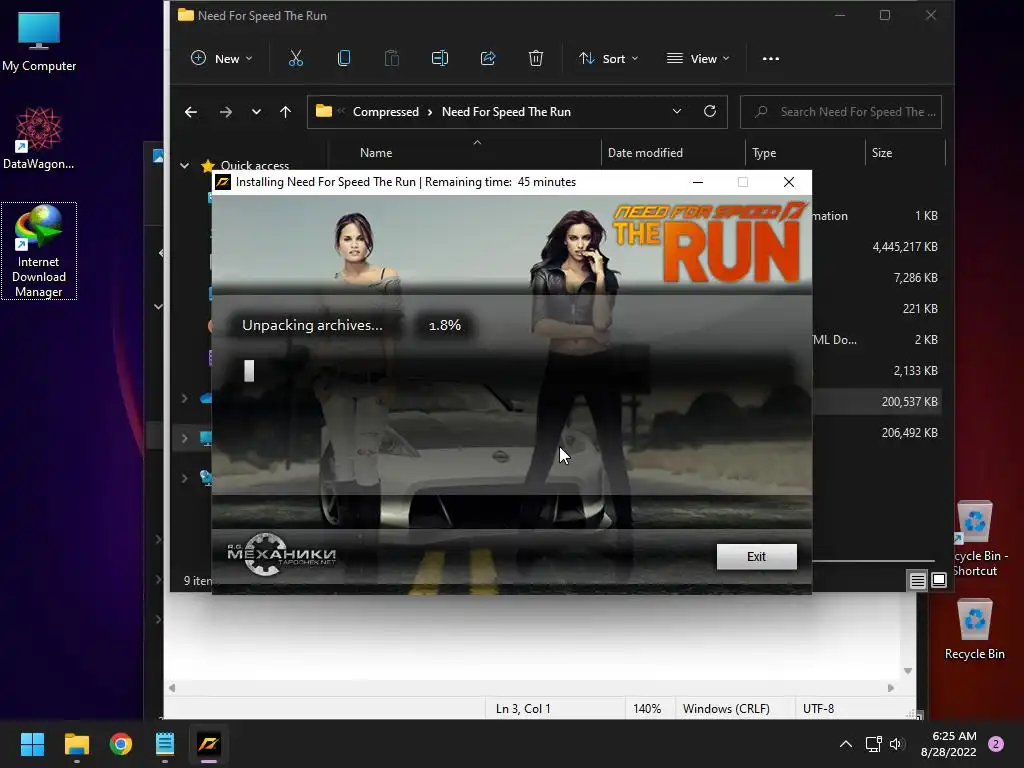Click the Notepad zoom level 140%

647,709
